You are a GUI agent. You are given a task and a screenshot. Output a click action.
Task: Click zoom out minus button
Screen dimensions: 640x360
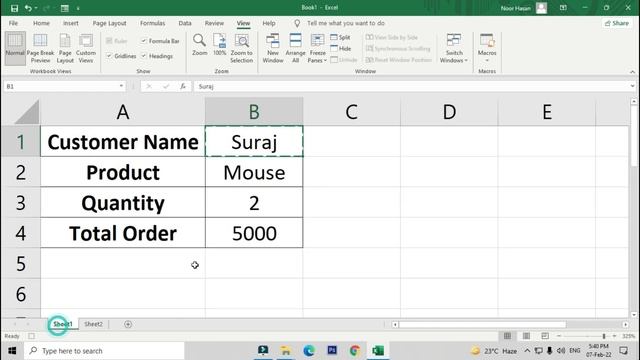pos(559,336)
